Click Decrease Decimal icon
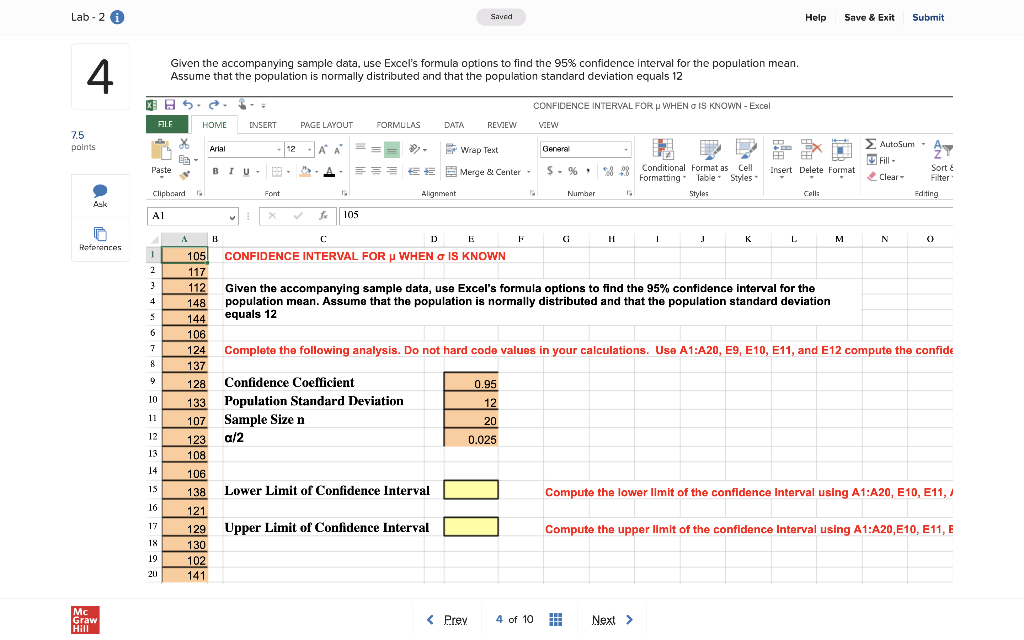The height and width of the screenshot is (640, 1024). [x=624, y=172]
